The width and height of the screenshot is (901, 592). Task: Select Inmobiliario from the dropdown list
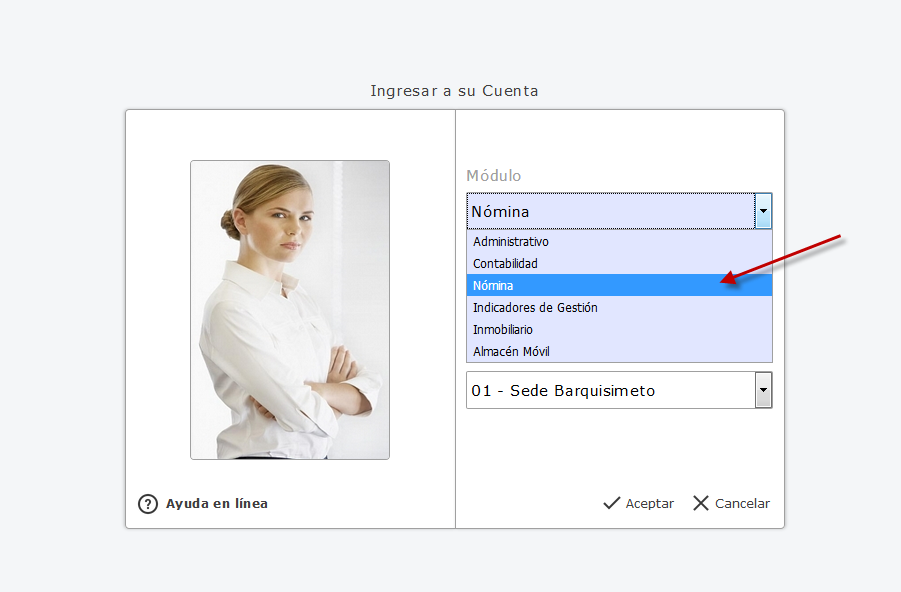click(503, 330)
